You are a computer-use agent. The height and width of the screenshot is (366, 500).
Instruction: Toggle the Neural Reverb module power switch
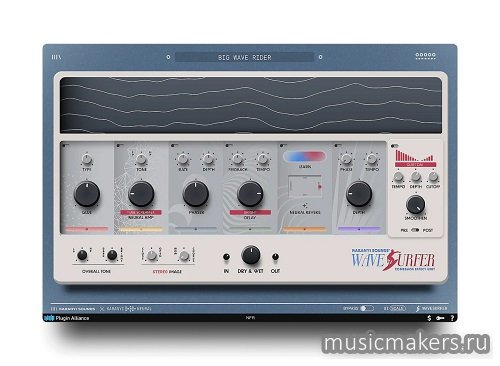click(283, 145)
